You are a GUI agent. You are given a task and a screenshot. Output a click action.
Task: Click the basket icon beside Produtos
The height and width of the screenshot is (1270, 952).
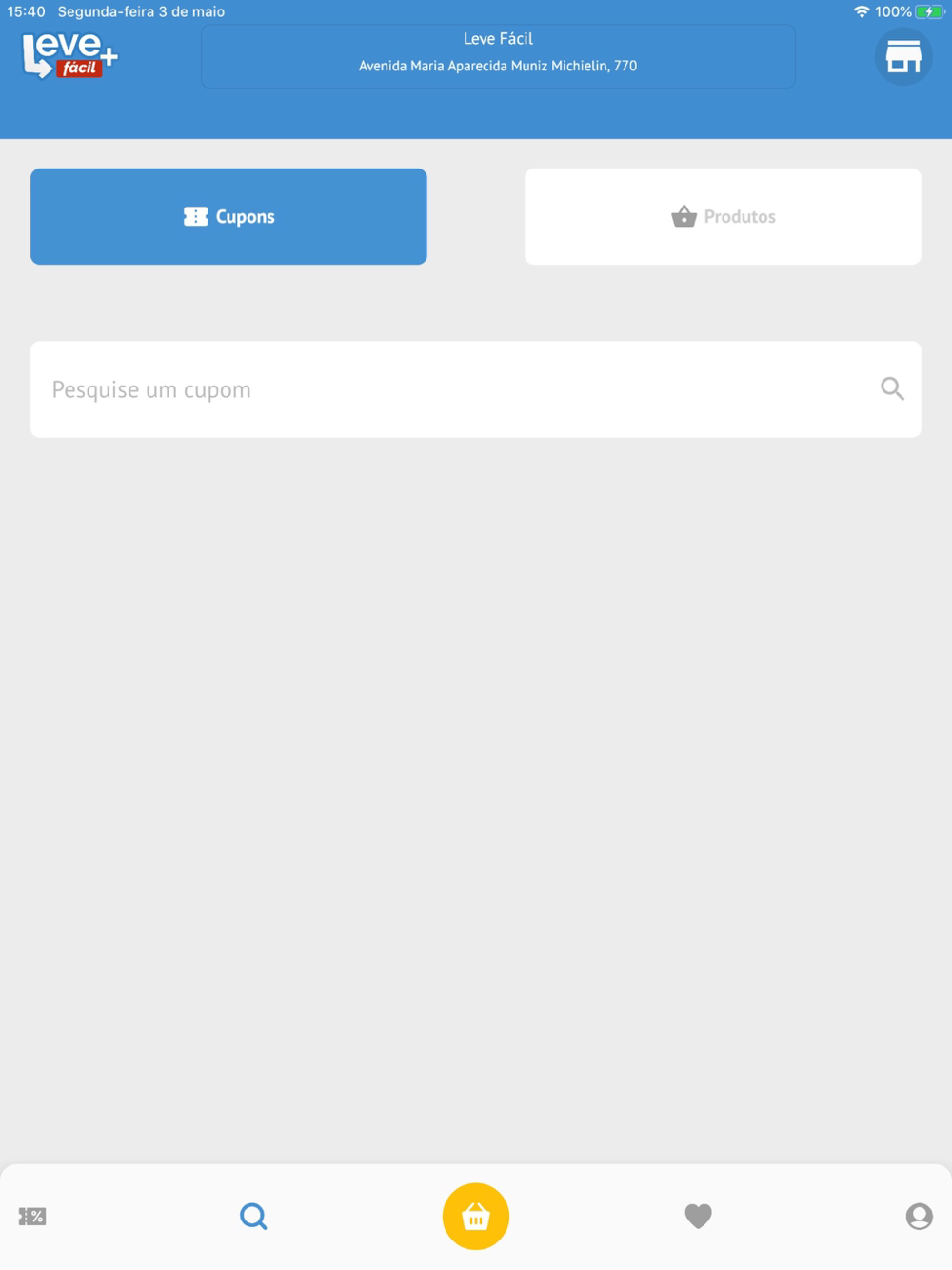tap(684, 216)
